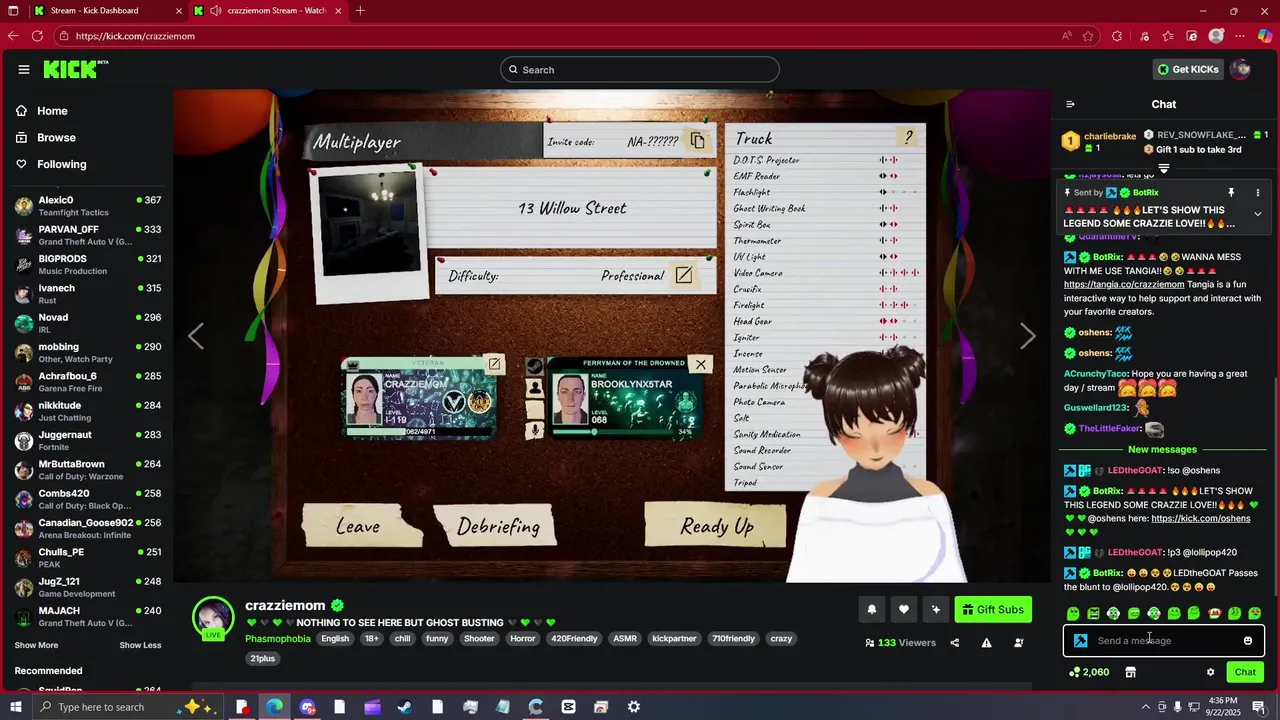This screenshot has height=720, width=1280.
Task: Follow channel with the heart button
Action: pos(903,610)
